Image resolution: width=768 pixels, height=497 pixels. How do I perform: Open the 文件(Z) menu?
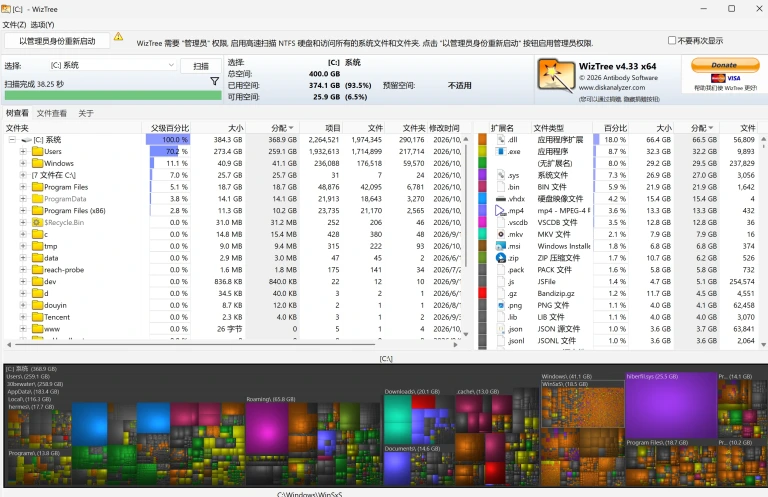click(x=14, y=24)
